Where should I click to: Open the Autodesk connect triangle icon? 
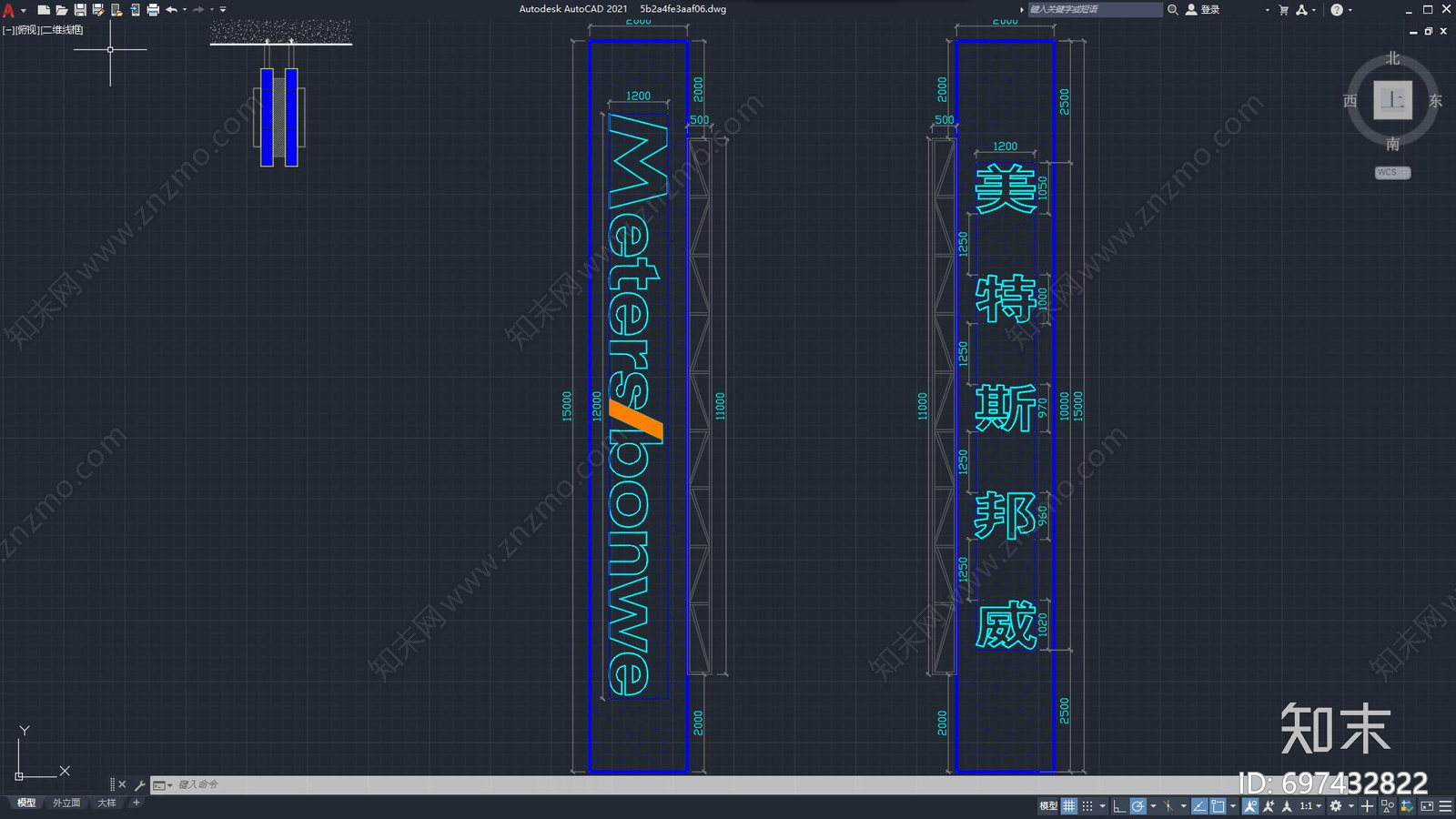[x=1301, y=10]
